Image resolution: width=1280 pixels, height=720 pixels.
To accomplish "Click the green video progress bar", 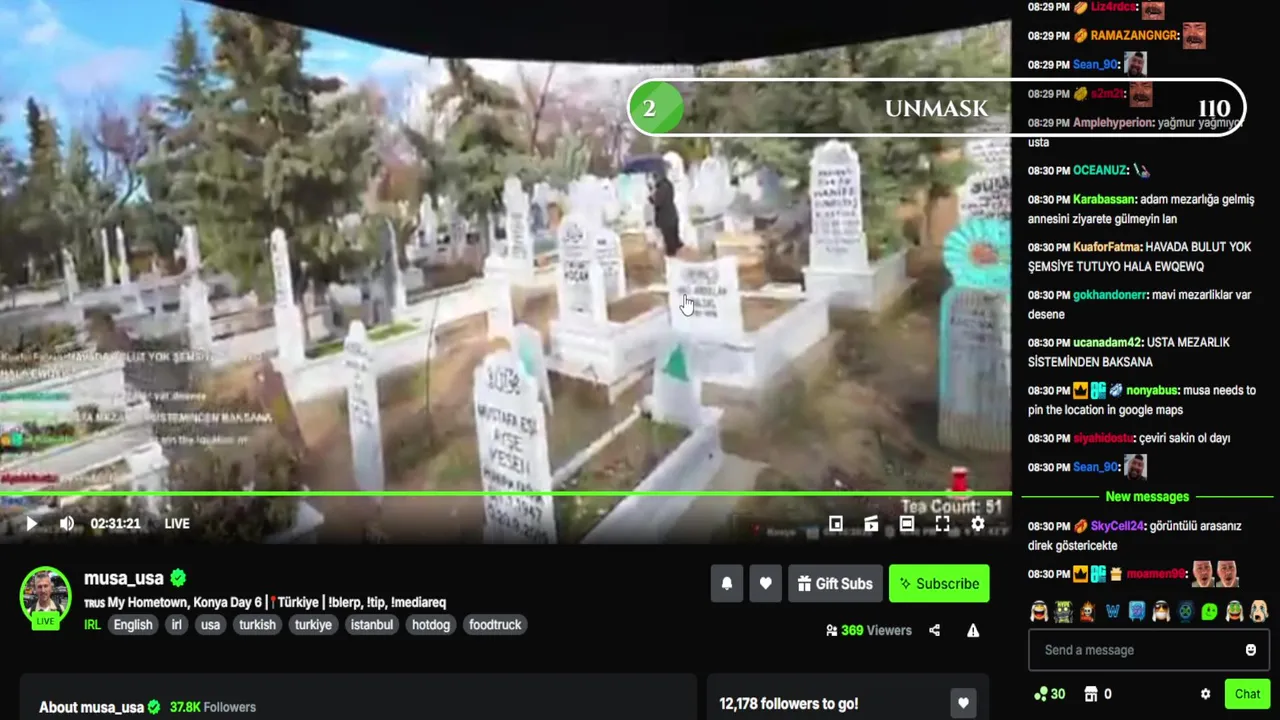I will pos(506,494).
